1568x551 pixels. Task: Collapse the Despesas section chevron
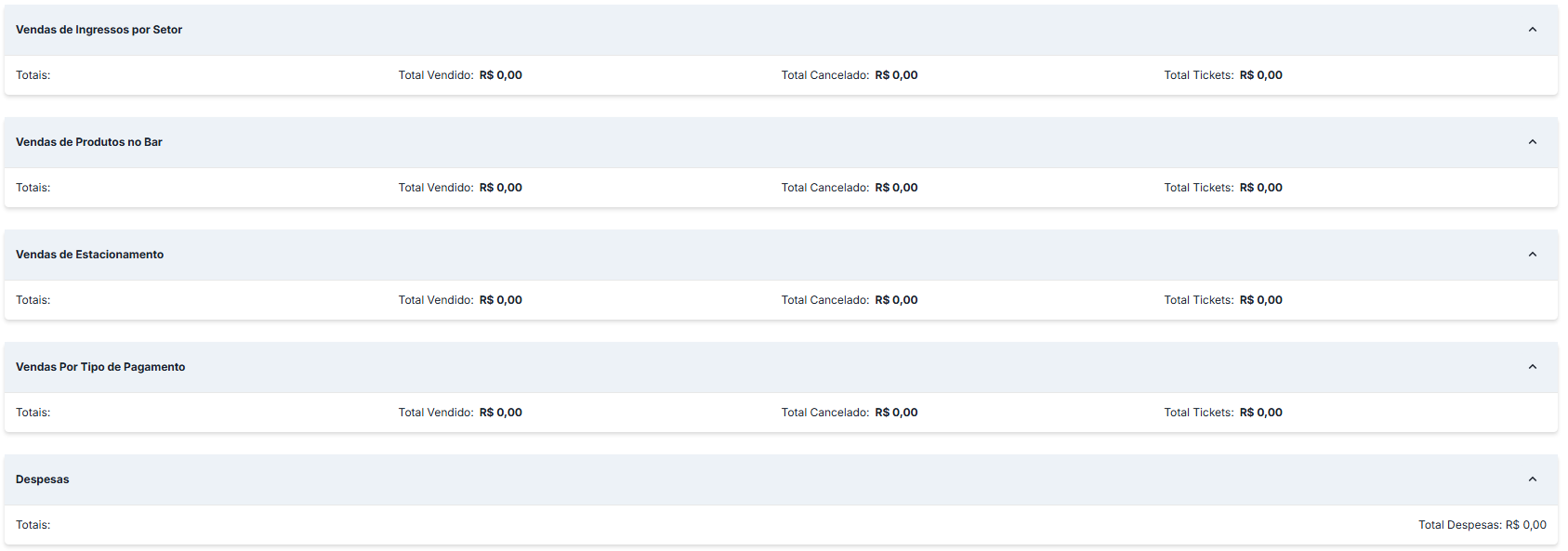point(1533,479)
